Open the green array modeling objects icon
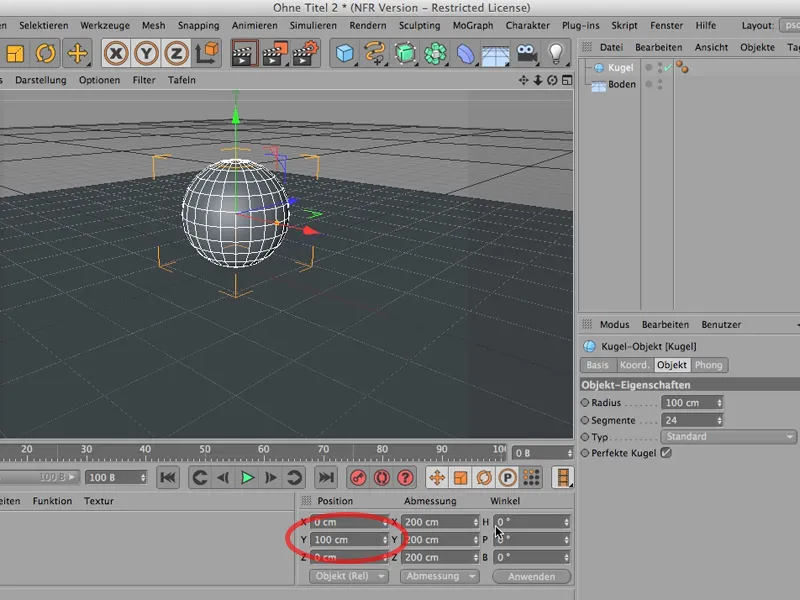This screenshot has height=600, width=800. [435, 53]
